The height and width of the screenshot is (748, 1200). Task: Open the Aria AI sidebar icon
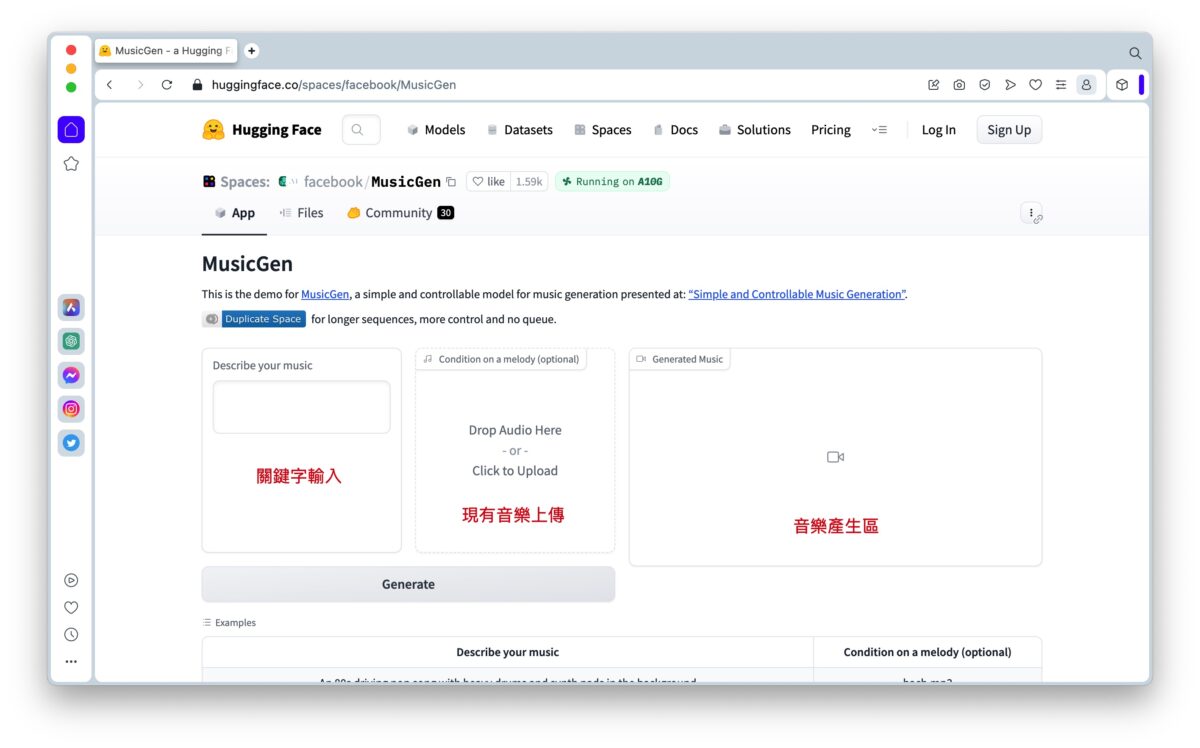coord(71,308)
